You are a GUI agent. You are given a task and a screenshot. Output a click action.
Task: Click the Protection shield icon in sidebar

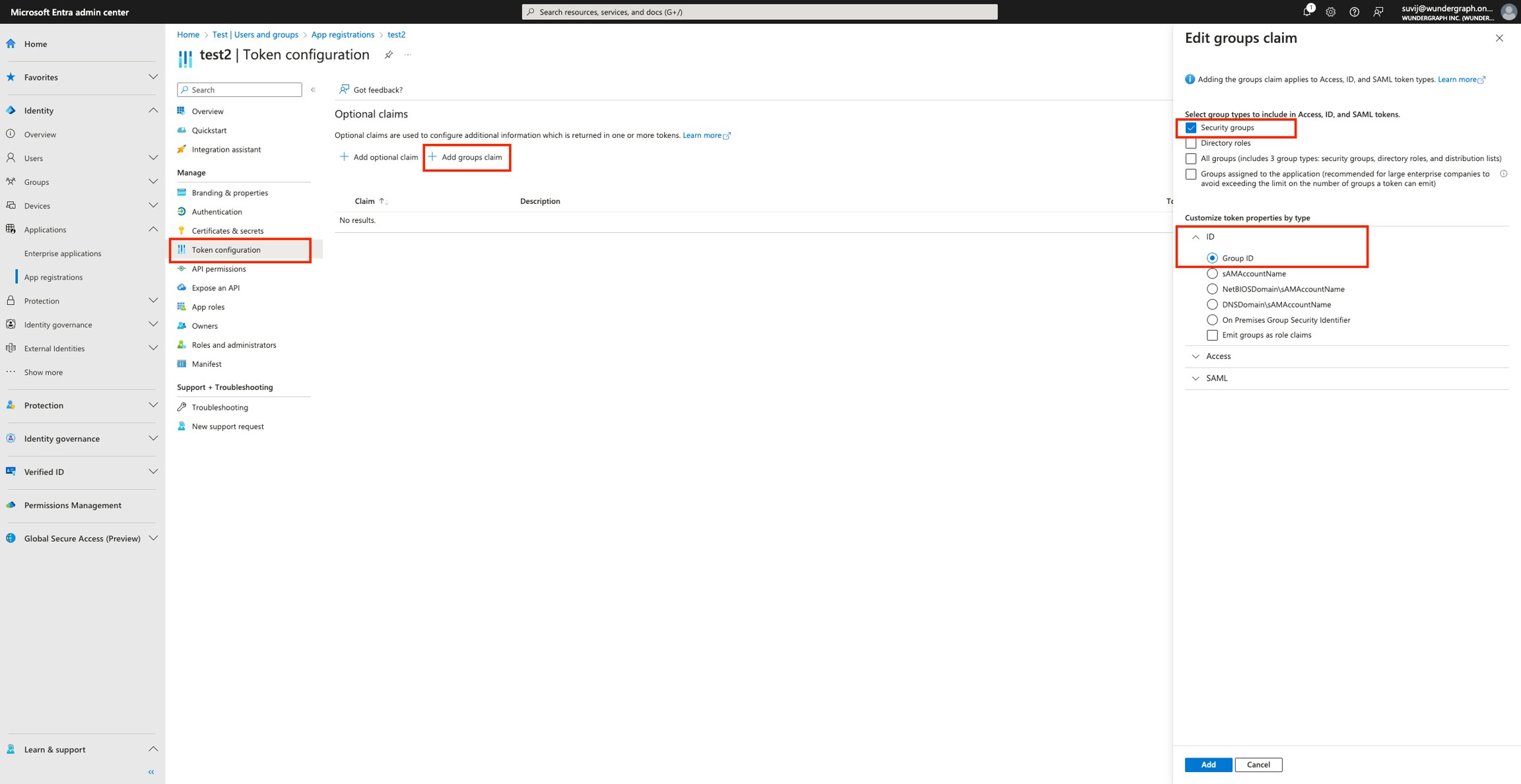point(11,300)
